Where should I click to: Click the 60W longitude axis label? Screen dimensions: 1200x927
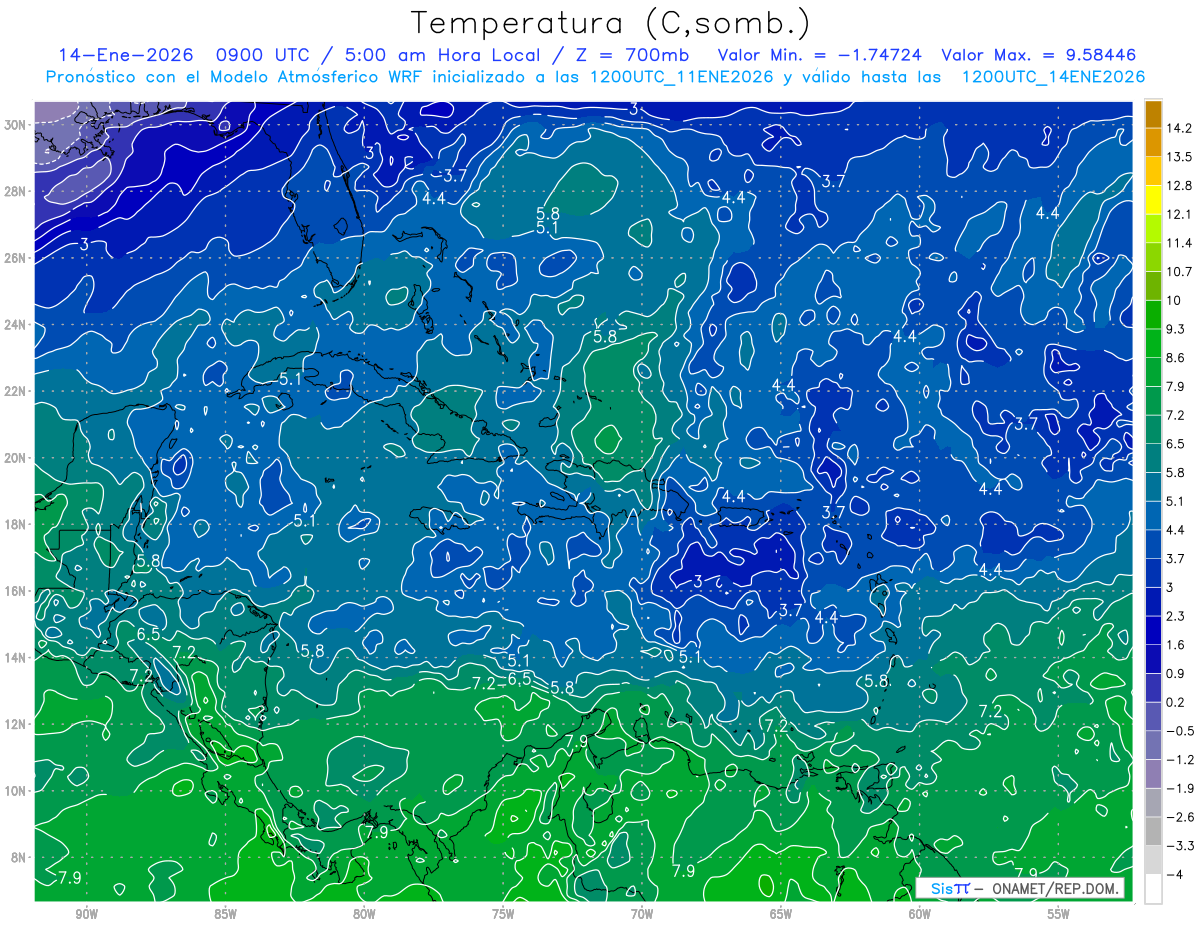point(920,914)
